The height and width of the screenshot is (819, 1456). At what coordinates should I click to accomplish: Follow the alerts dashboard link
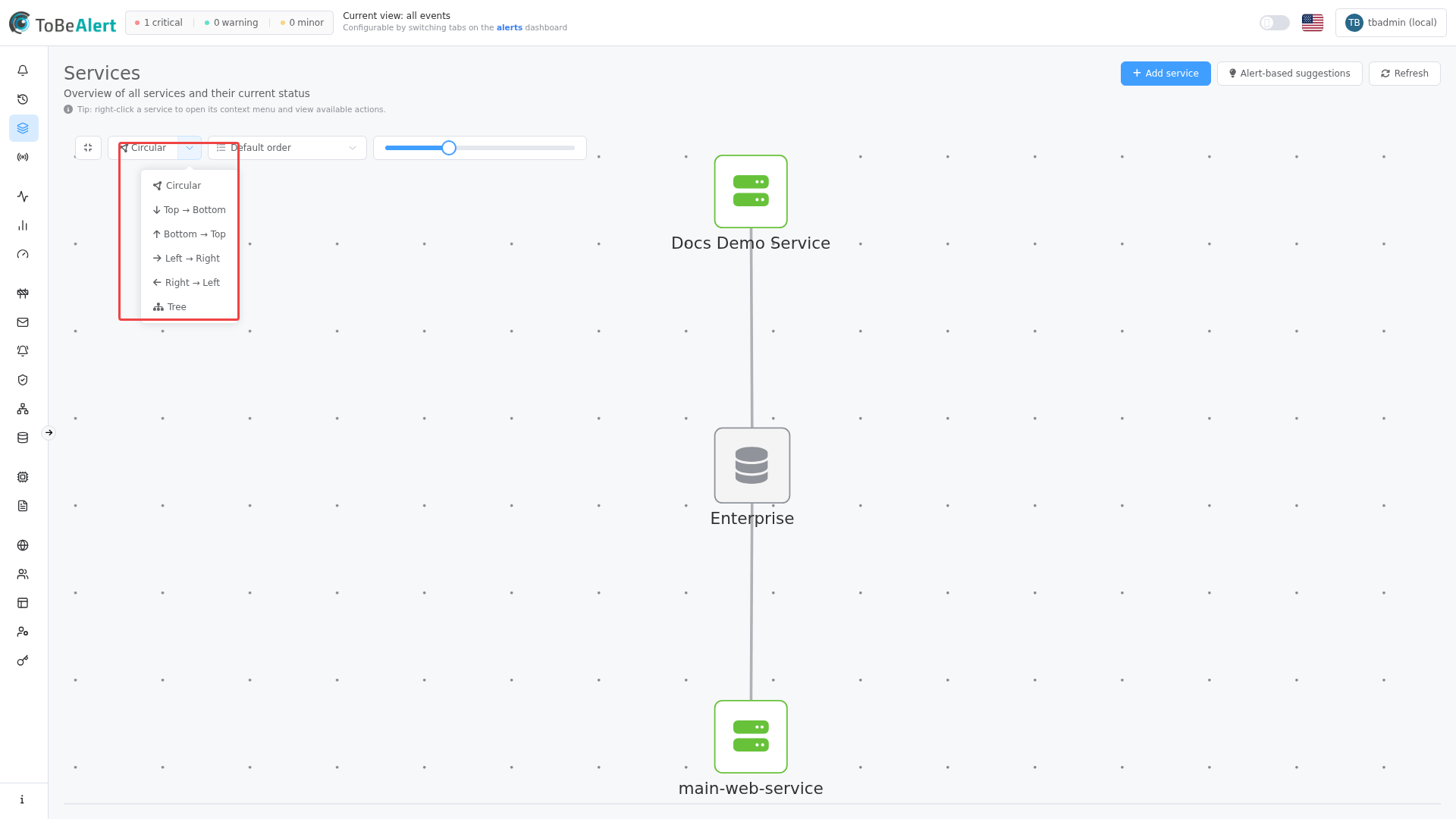tap(509, 28)
